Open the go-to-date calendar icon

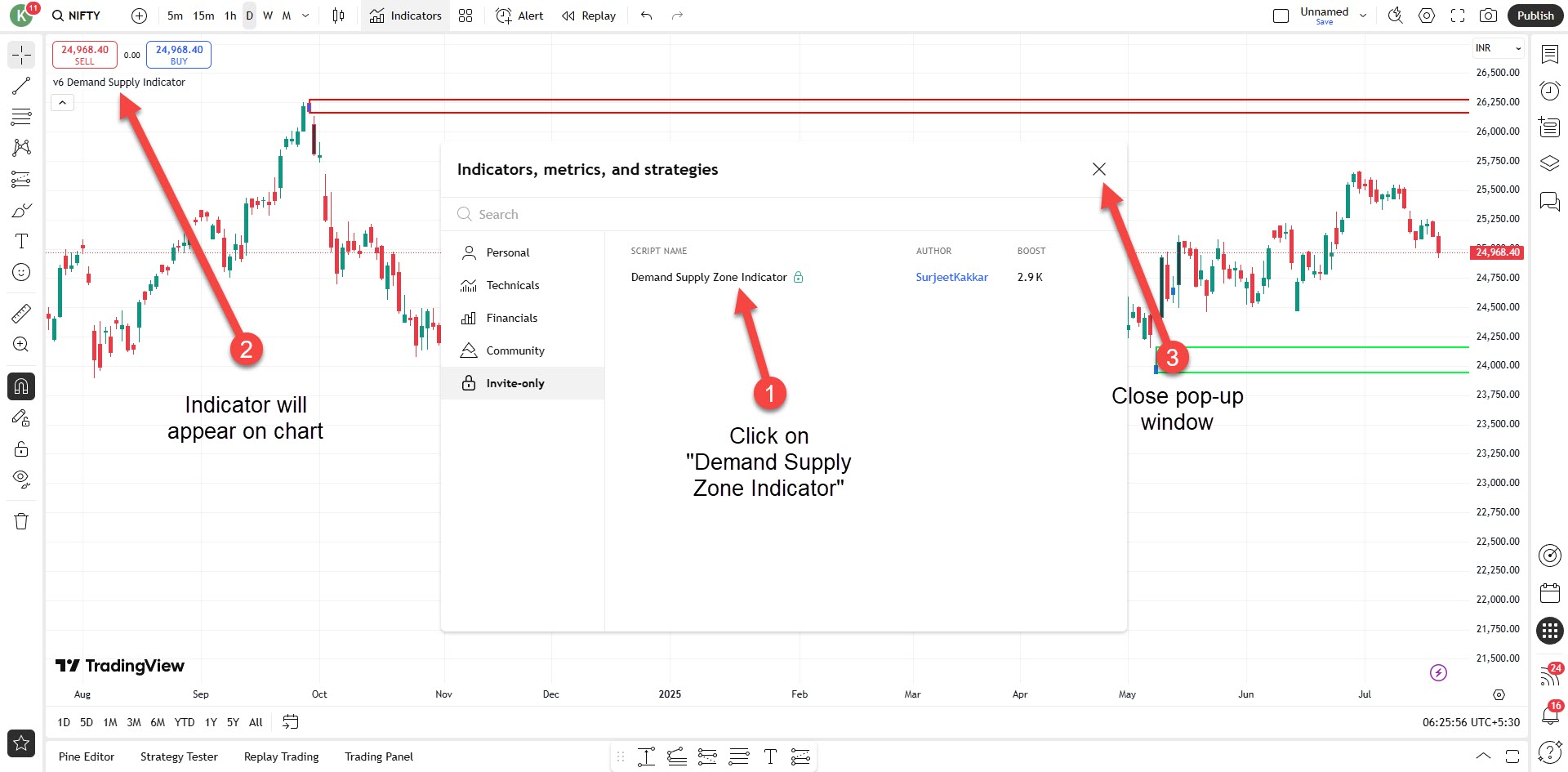(291, 722)
